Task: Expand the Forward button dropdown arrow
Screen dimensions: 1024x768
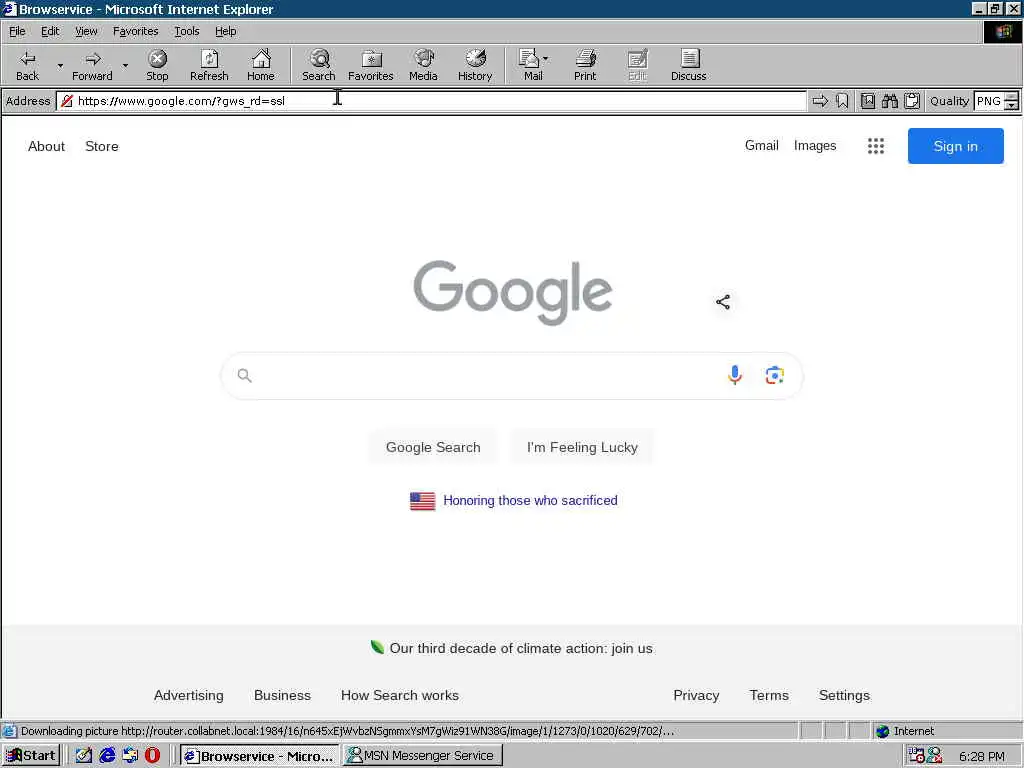Action: coord(125,65)
